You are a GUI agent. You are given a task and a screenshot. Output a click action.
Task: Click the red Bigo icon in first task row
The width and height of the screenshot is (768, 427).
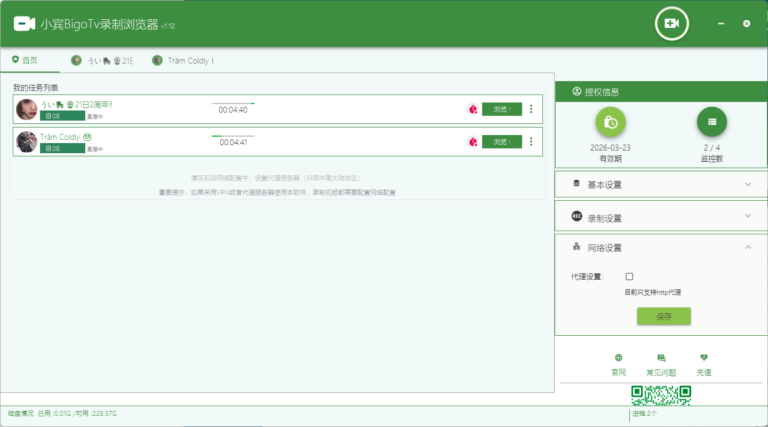click(x=471, y=110)
